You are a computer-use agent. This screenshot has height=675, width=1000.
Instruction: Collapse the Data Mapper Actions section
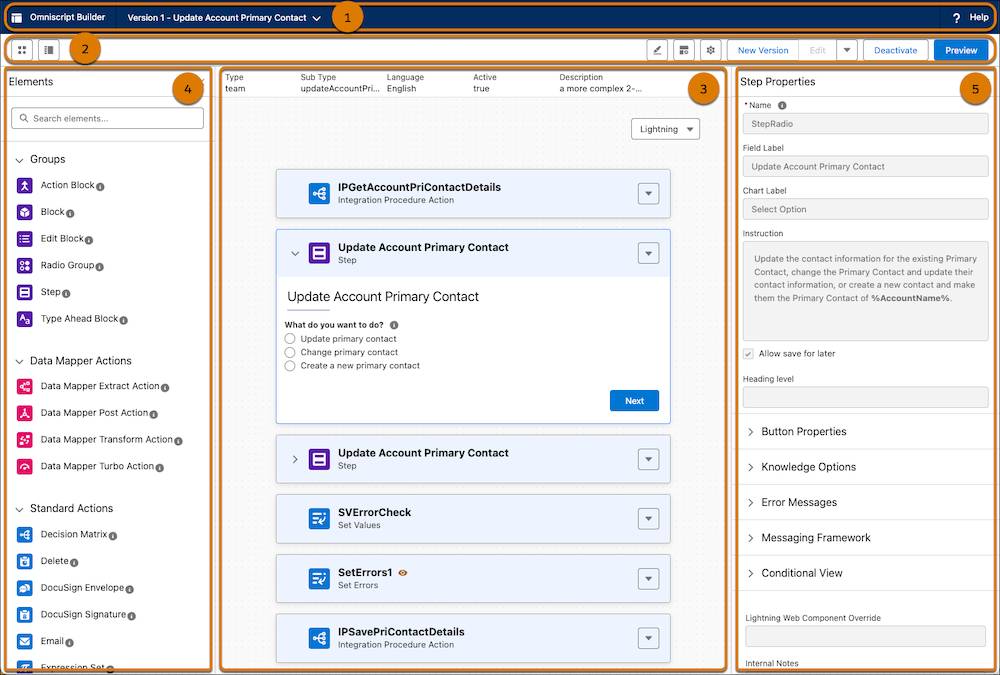pos(19,362)
